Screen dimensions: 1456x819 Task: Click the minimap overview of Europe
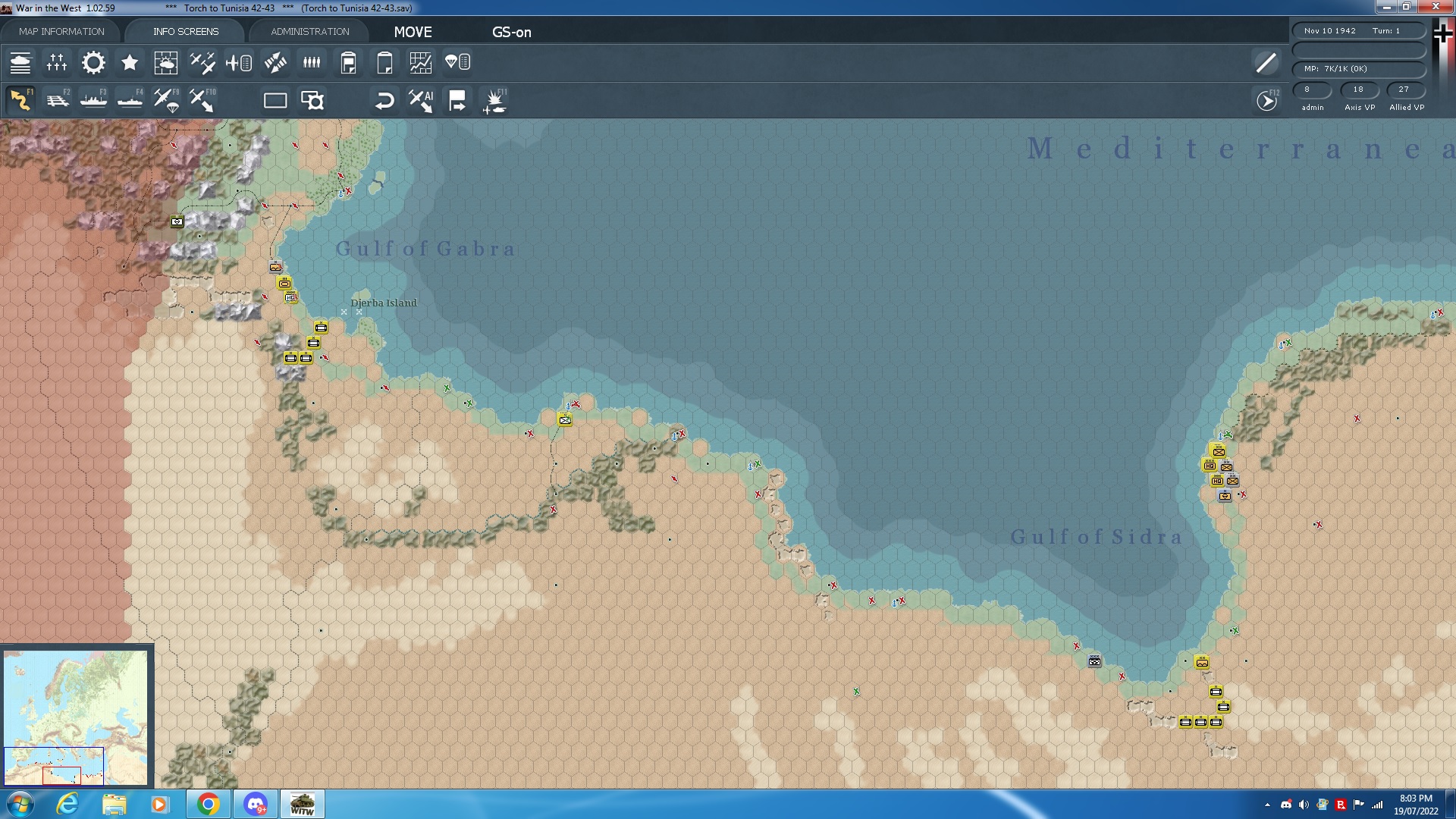click(76, 717)
